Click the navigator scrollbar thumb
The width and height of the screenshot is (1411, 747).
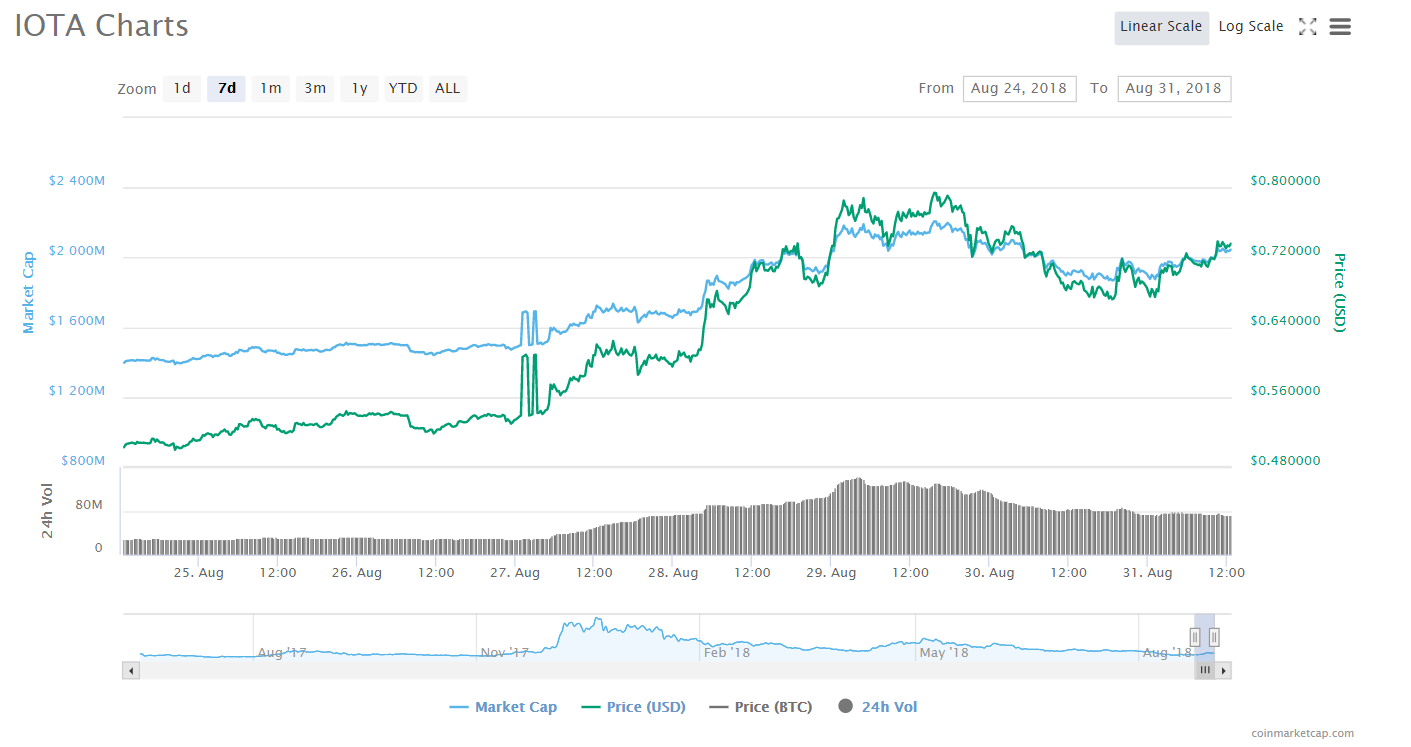(x=1205, y=670)
